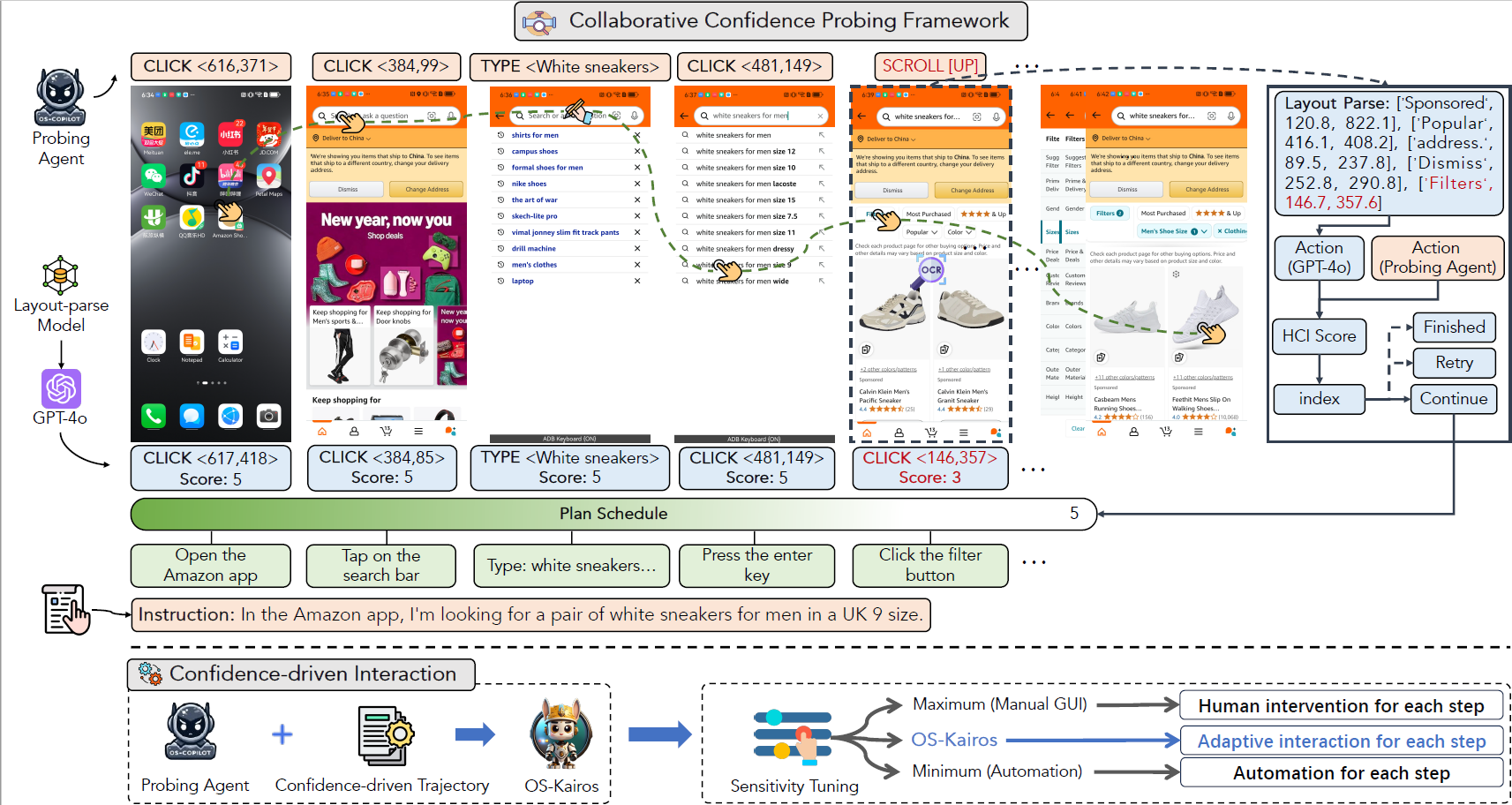Viewport: 1512px width, 805px height.
Task: Select 'Adaptive interaction for each step' box
Action: [x=1342, y=741]
